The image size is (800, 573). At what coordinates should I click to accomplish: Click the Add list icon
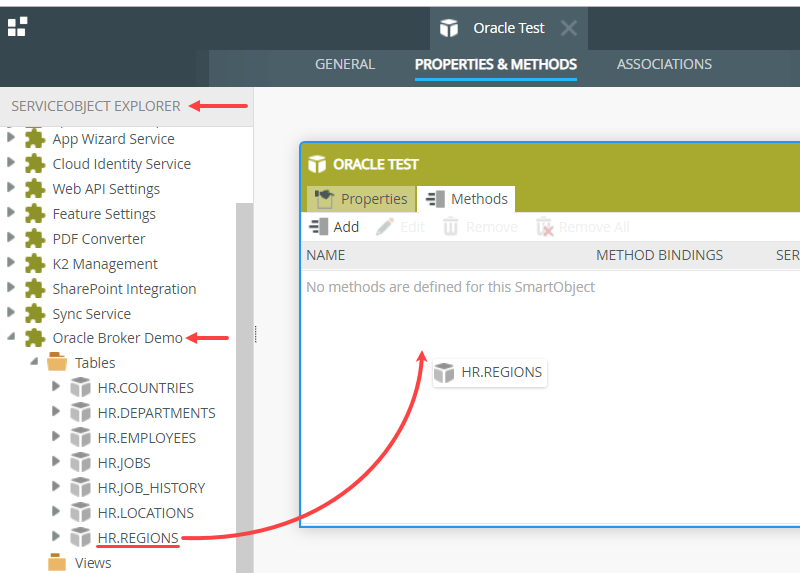(319, 227)
